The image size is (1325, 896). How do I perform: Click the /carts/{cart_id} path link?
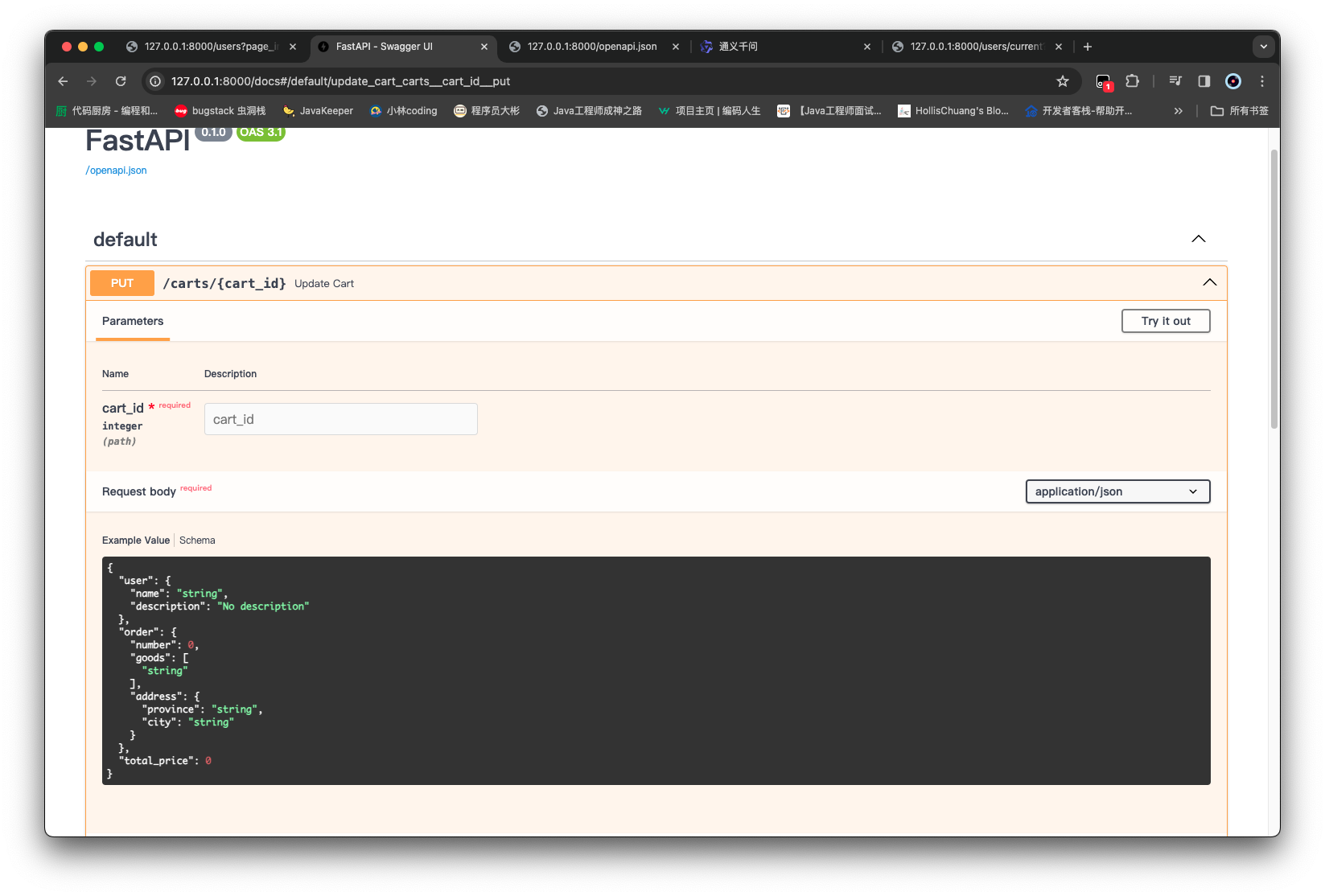point(224,283)
